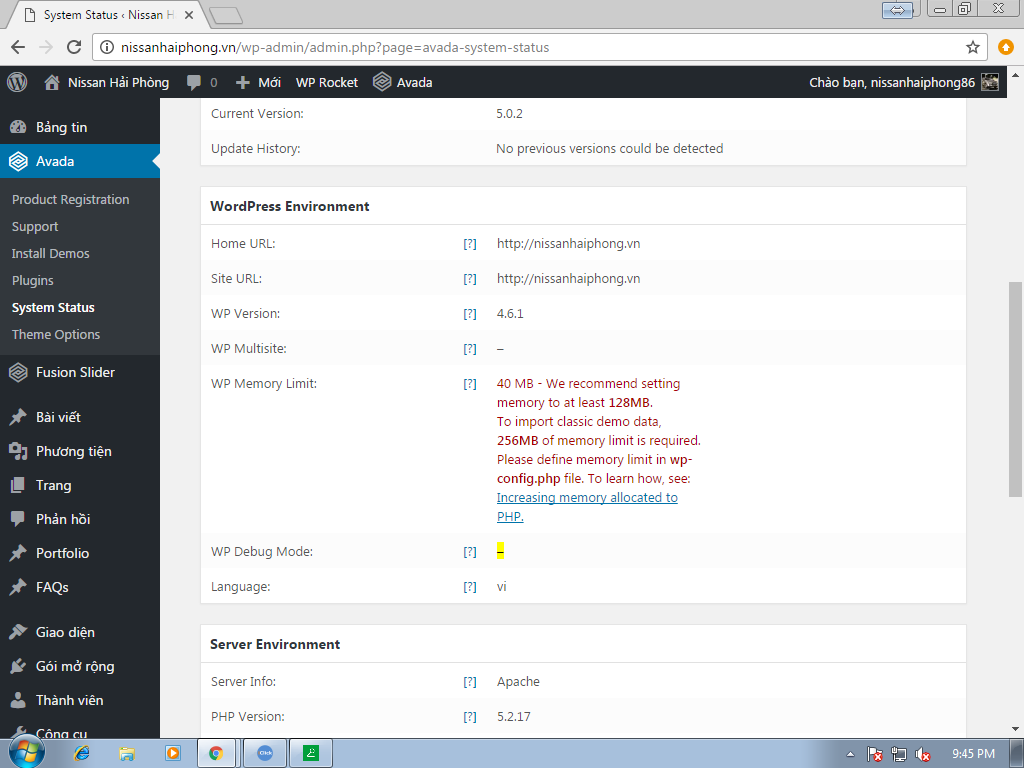
Task: Click help icon beside Language
Action: pyautogui.click(x=470, y=587)
